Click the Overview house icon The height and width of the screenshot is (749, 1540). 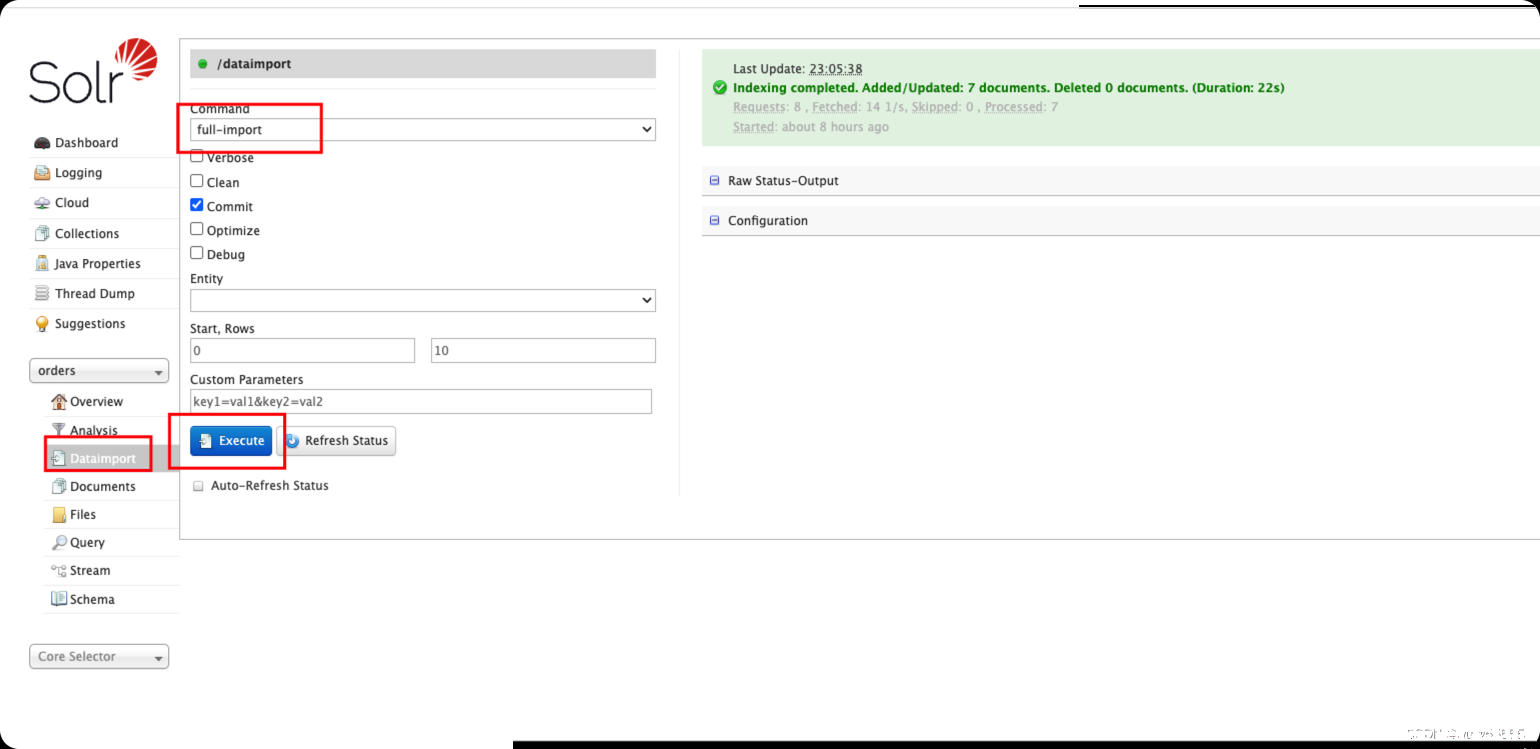click(x=59, y=401)
